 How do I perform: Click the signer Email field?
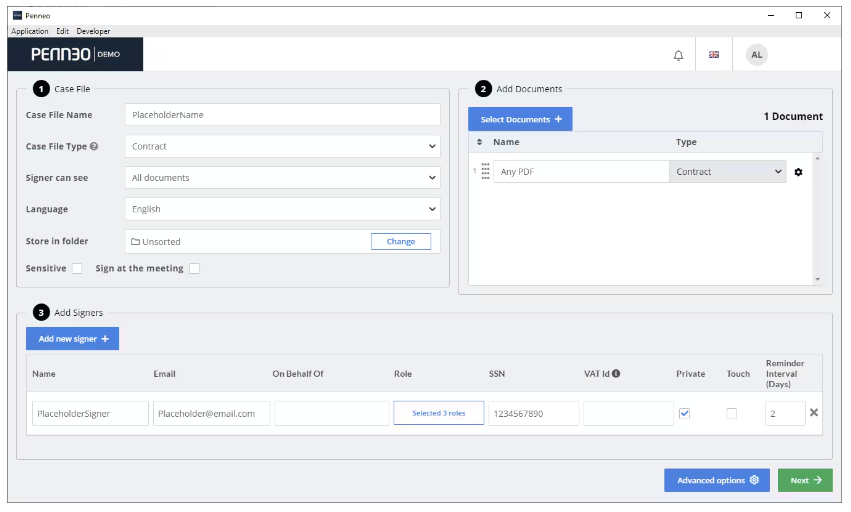coord(211,414)
